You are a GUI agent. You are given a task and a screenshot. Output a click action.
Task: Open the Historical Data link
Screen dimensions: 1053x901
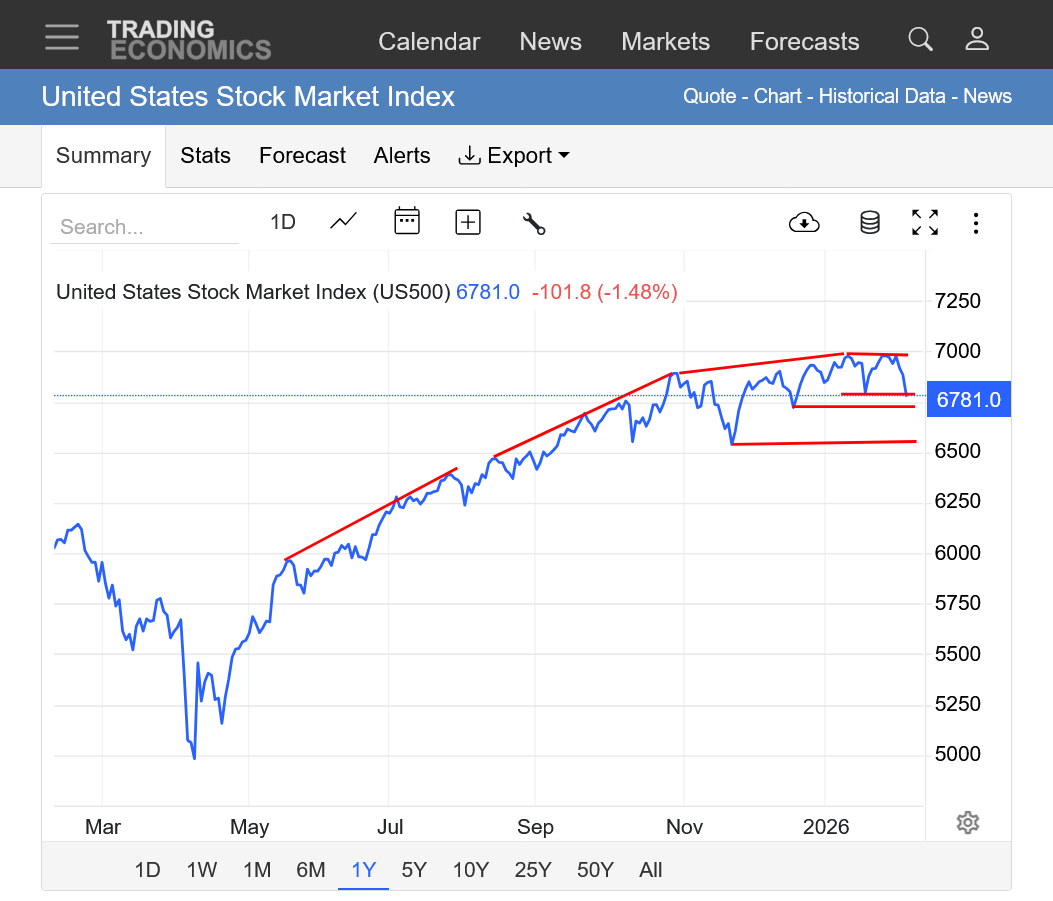pyautogui.click(x=882, y=96)
